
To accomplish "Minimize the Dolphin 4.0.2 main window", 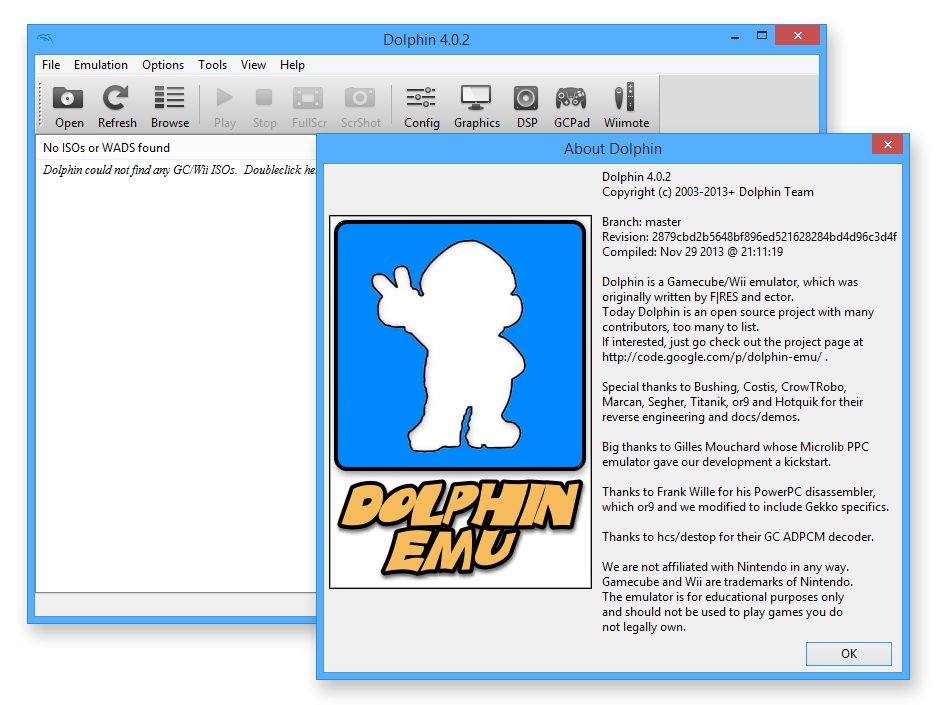I will tap(735, 36).
